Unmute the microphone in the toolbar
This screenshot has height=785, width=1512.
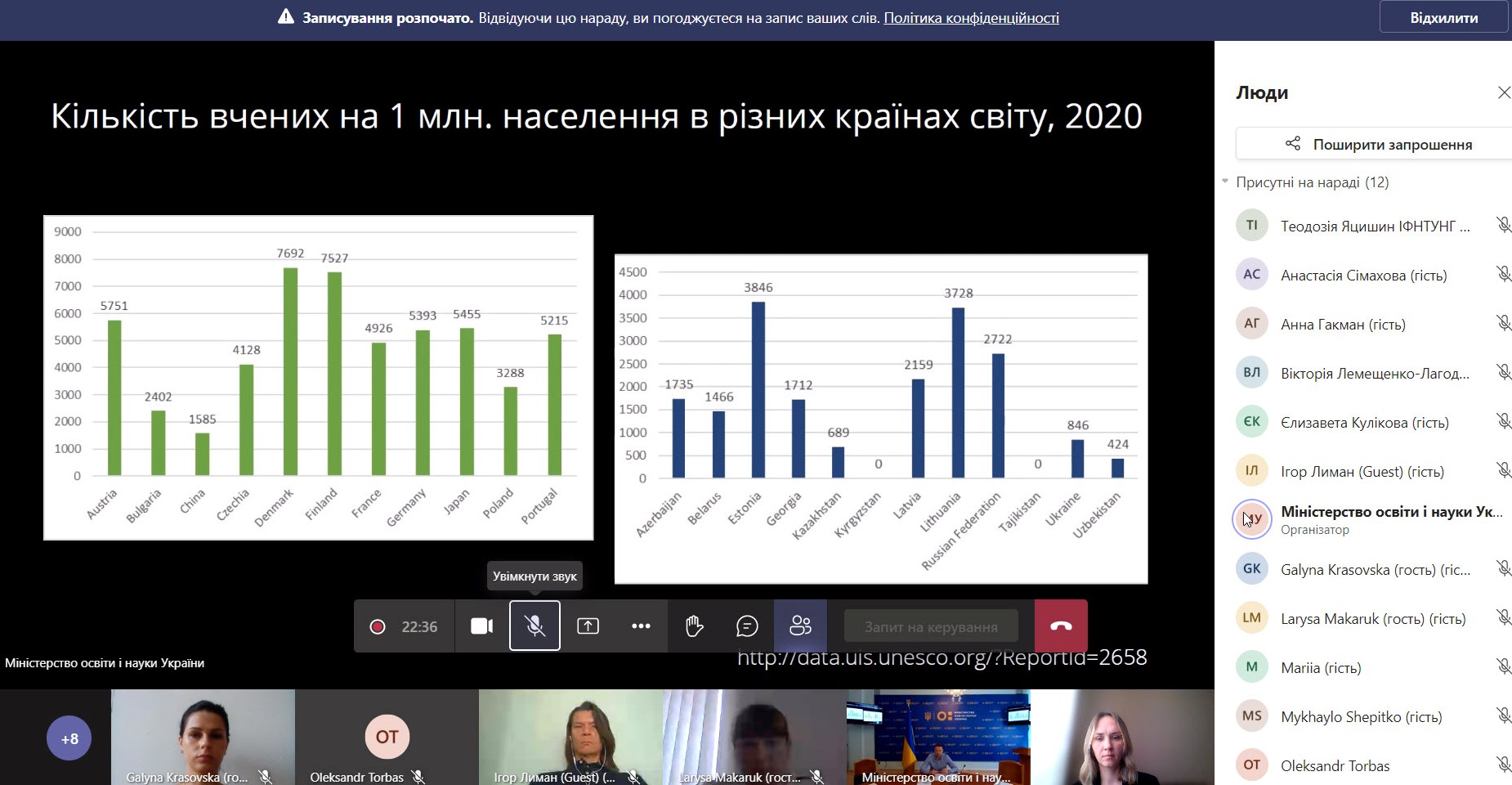pyautogui.click(x=535, y=626)
